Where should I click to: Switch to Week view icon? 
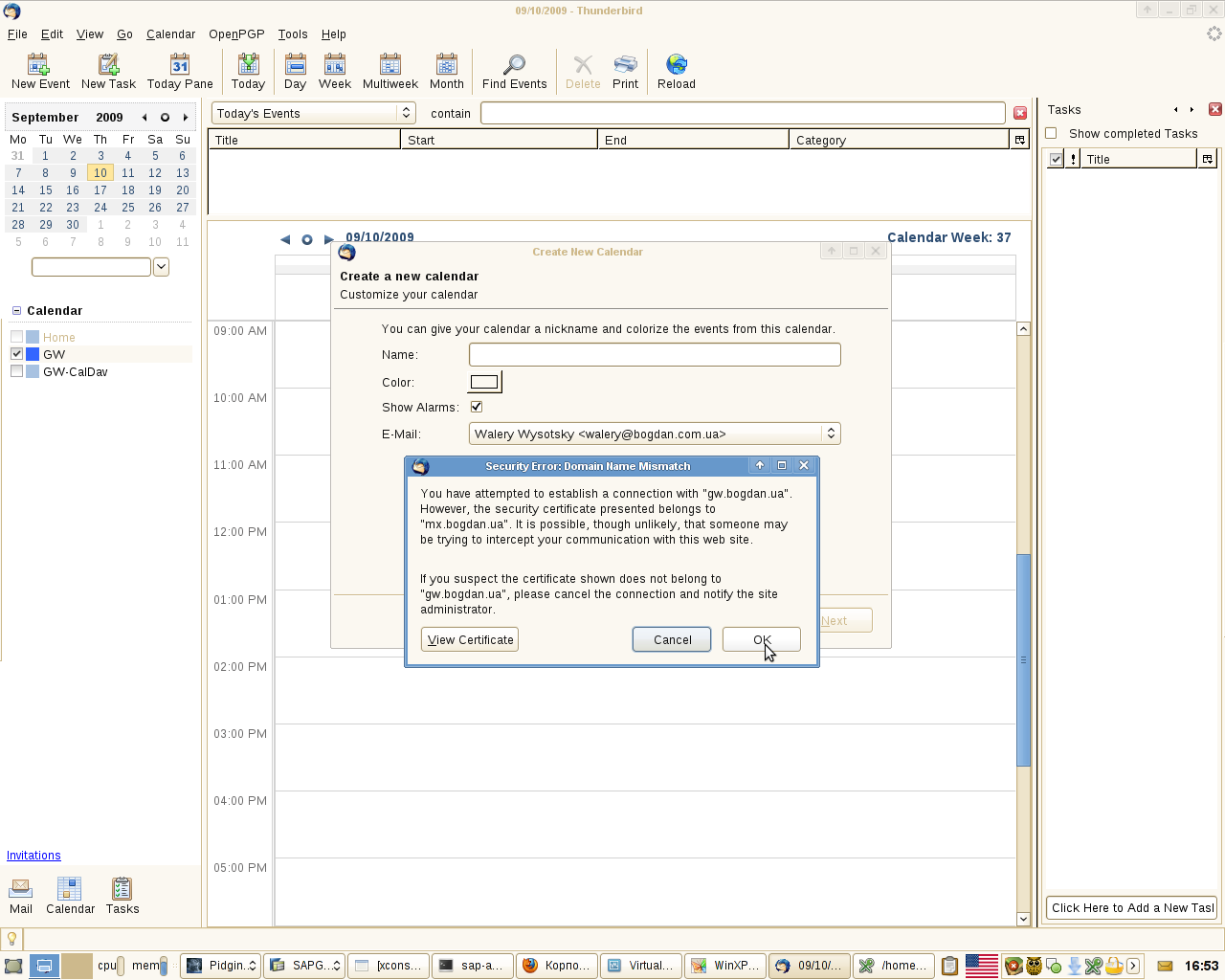(335, 64)
